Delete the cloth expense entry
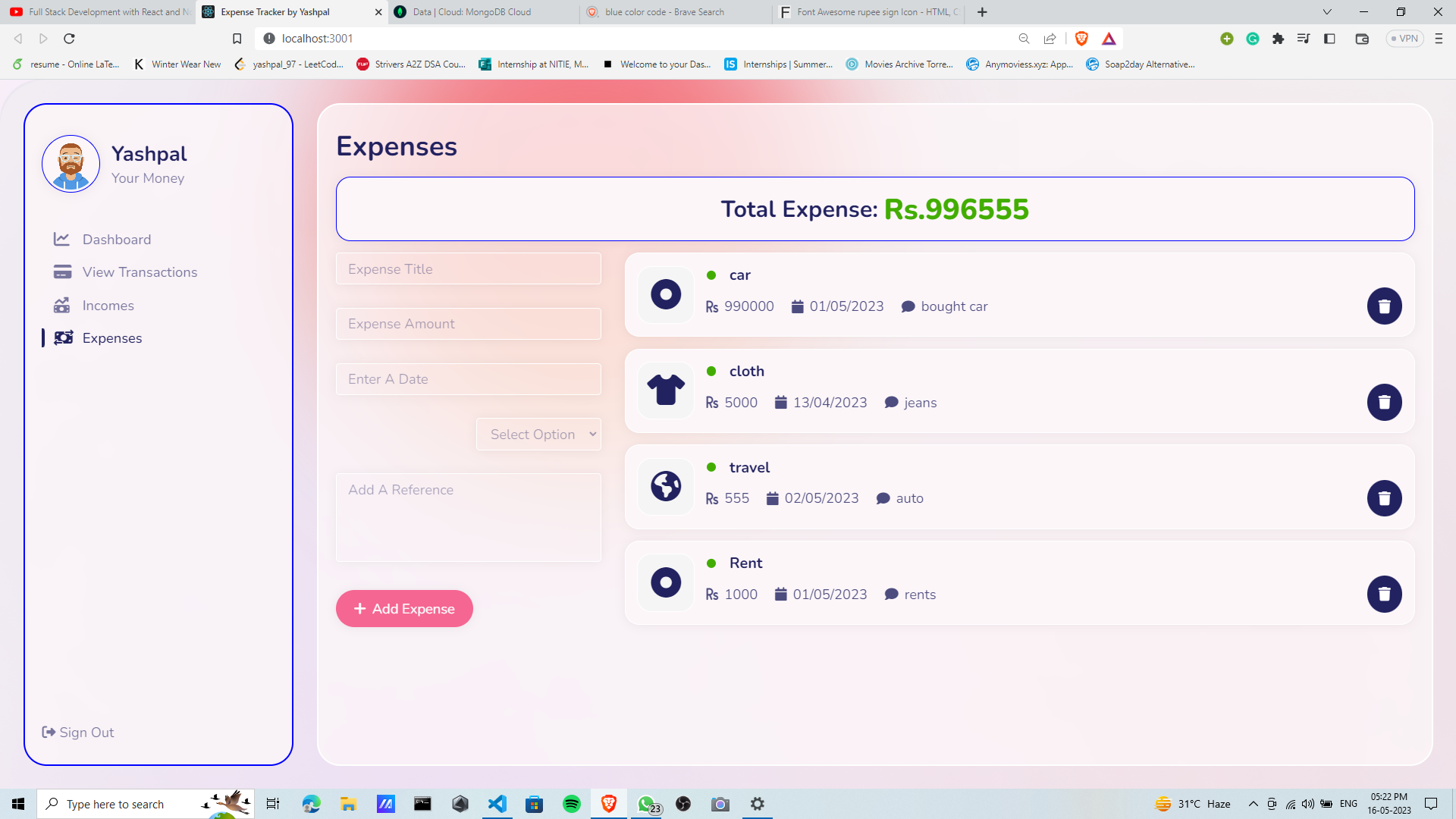The image size is (1456, 819). point(1383,402)
